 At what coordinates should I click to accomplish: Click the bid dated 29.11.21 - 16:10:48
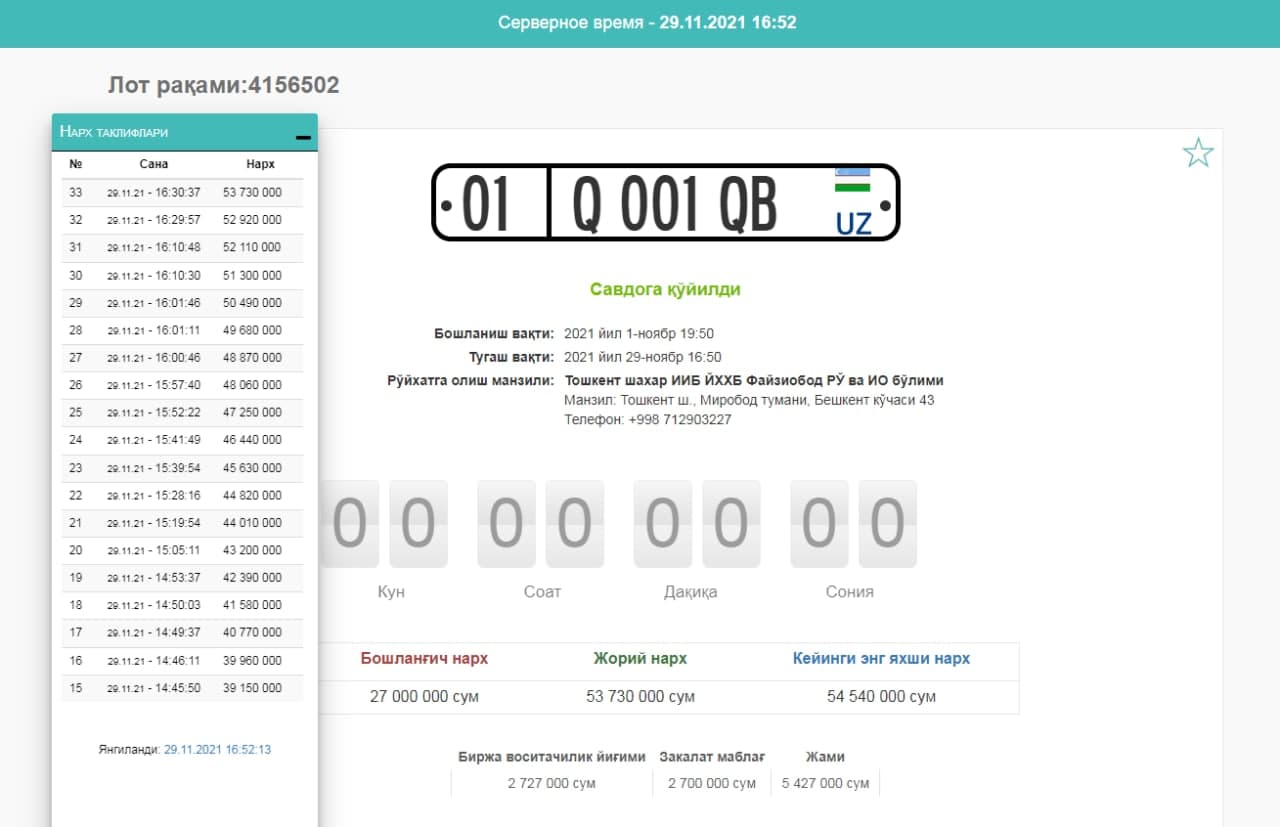pyautogui.click(x=153, y=248)
